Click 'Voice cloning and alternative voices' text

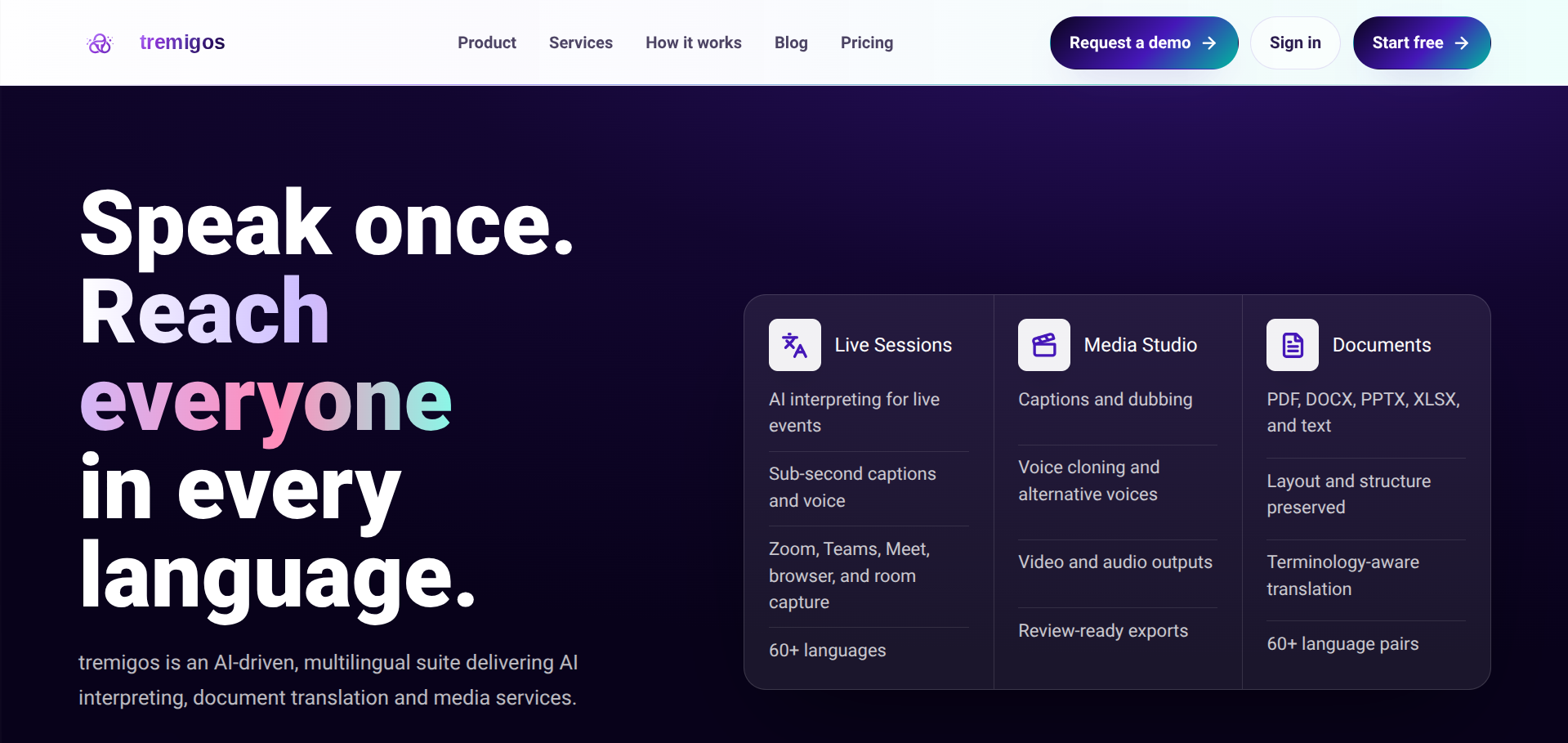pos(1088,481)
